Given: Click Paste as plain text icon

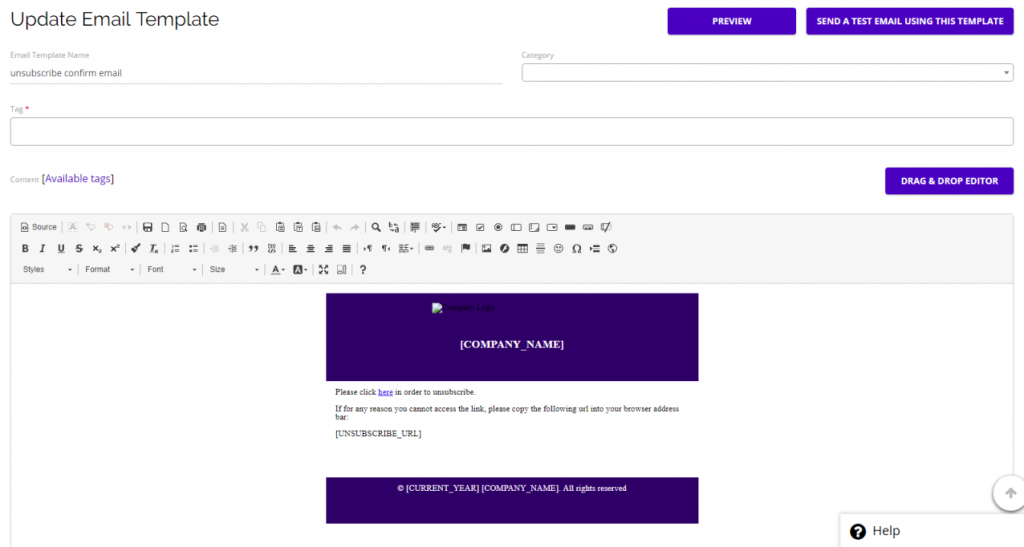Looking at the screenshot, I should pyautogui.click(x=298, y=227).
